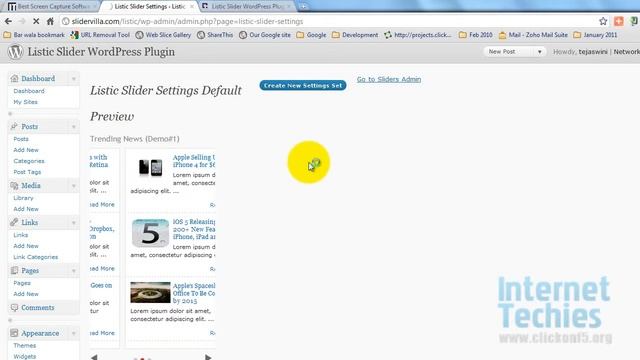This screenshot has height=360, width=640.
Task: Click the Comments bubble icon in sidebar
Action: pyautogui.click(x=14, y=308)
